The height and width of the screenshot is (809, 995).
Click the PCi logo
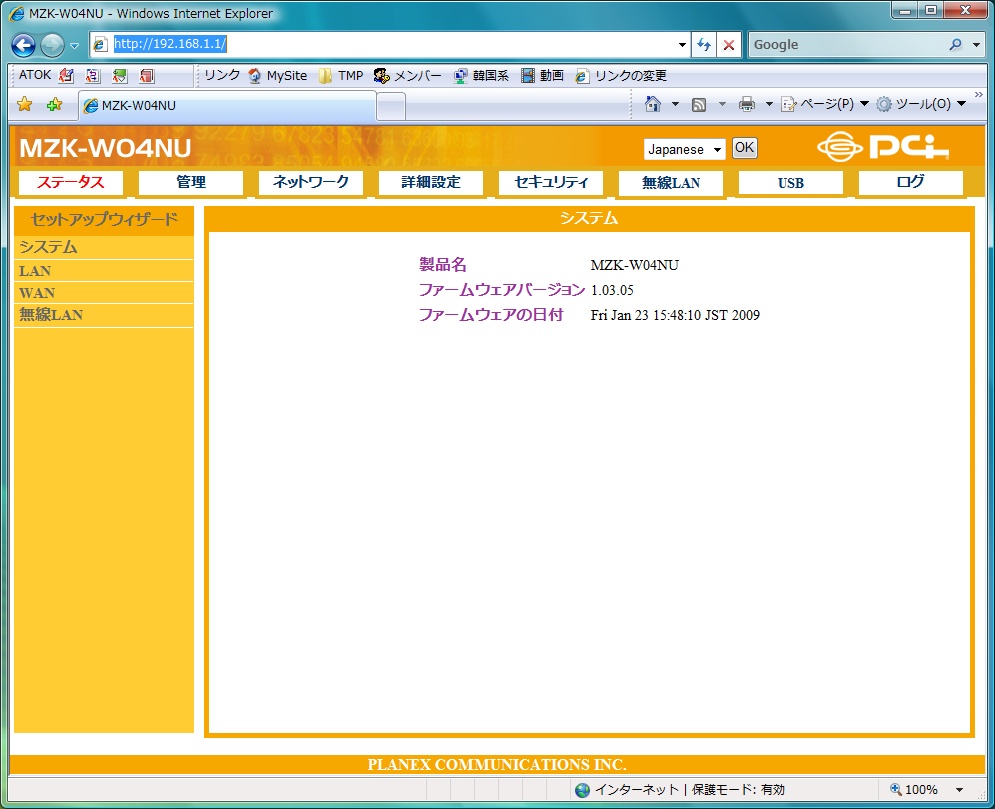pyautogui.click(x=883, y=147)
